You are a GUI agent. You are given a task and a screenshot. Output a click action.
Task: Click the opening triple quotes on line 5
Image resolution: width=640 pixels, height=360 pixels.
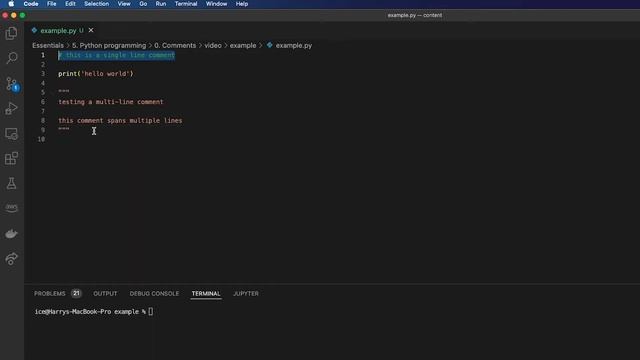click(64, 92)
